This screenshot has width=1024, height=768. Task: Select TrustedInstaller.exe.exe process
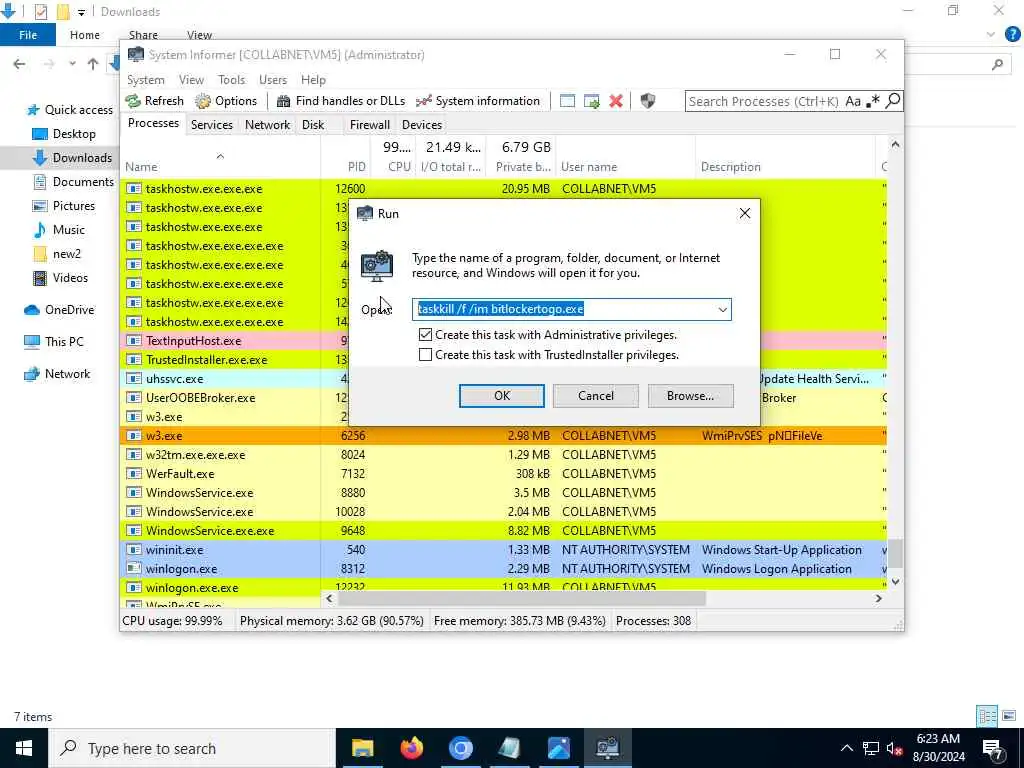click(x=235, y=360)
